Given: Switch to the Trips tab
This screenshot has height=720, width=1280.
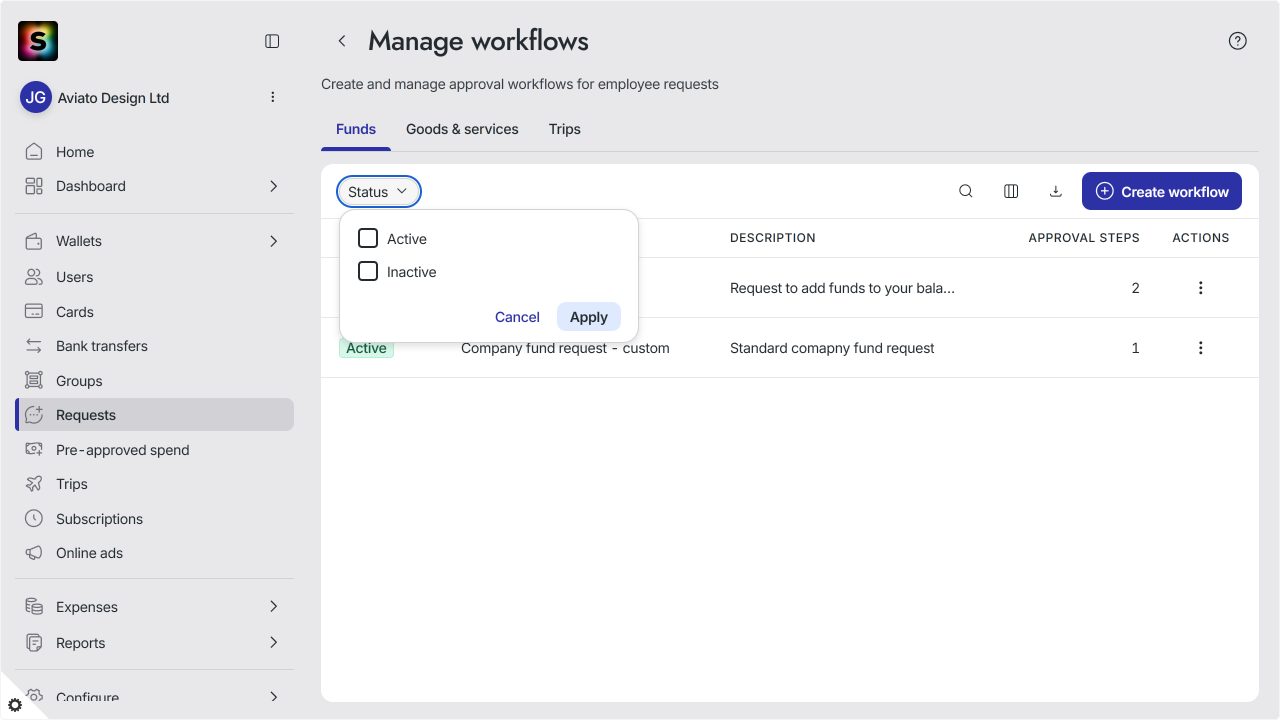Looking at the screenshot, I should 565,129.
